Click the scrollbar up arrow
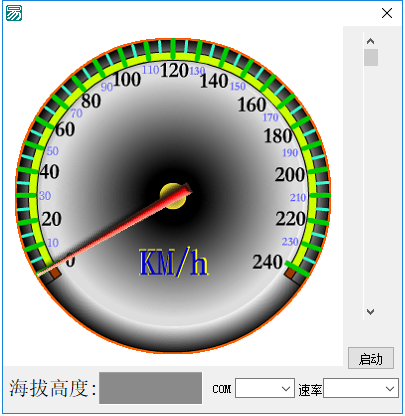405x416 pixels. [370, 41]
